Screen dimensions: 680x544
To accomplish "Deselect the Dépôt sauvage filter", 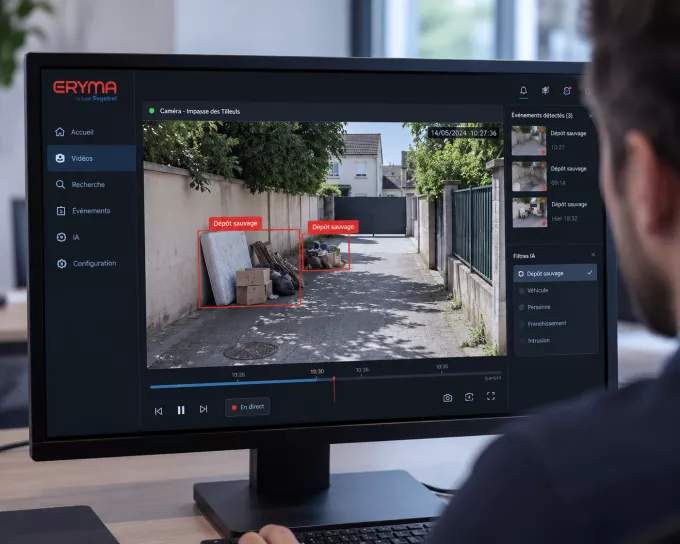I will pyautogui.click(x=555, y=273).
